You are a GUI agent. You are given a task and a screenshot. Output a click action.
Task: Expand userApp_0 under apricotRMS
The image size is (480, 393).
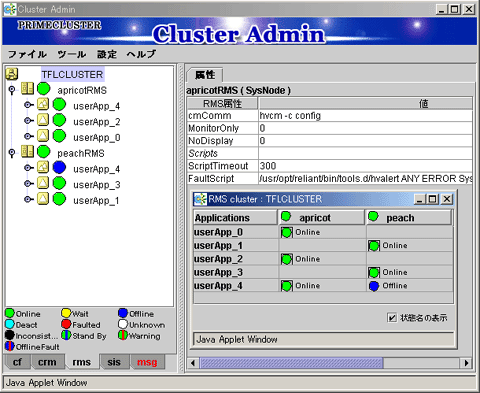[x=29, y=136]
